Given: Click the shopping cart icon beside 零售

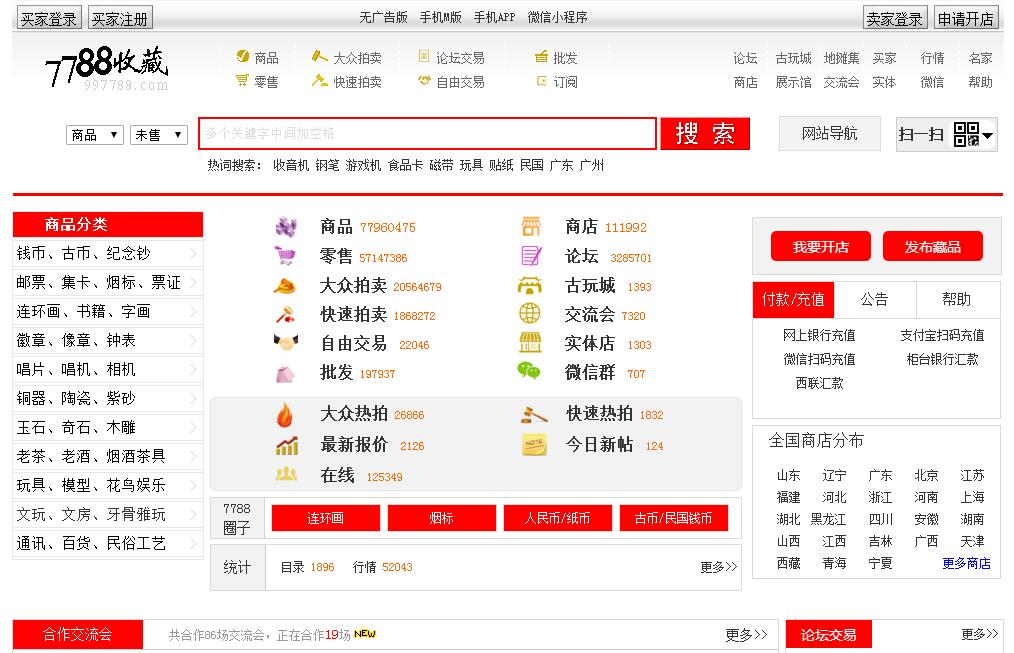Looking at the screenshot, I should coord(286,256).
